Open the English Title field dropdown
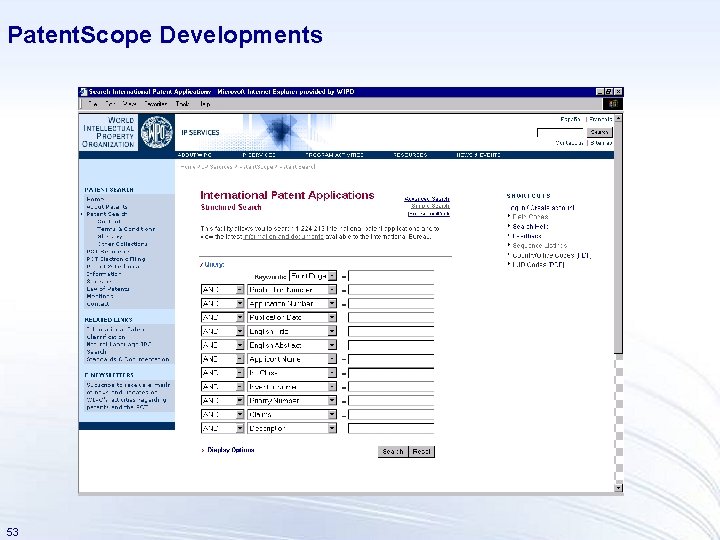 pos(292,331)
